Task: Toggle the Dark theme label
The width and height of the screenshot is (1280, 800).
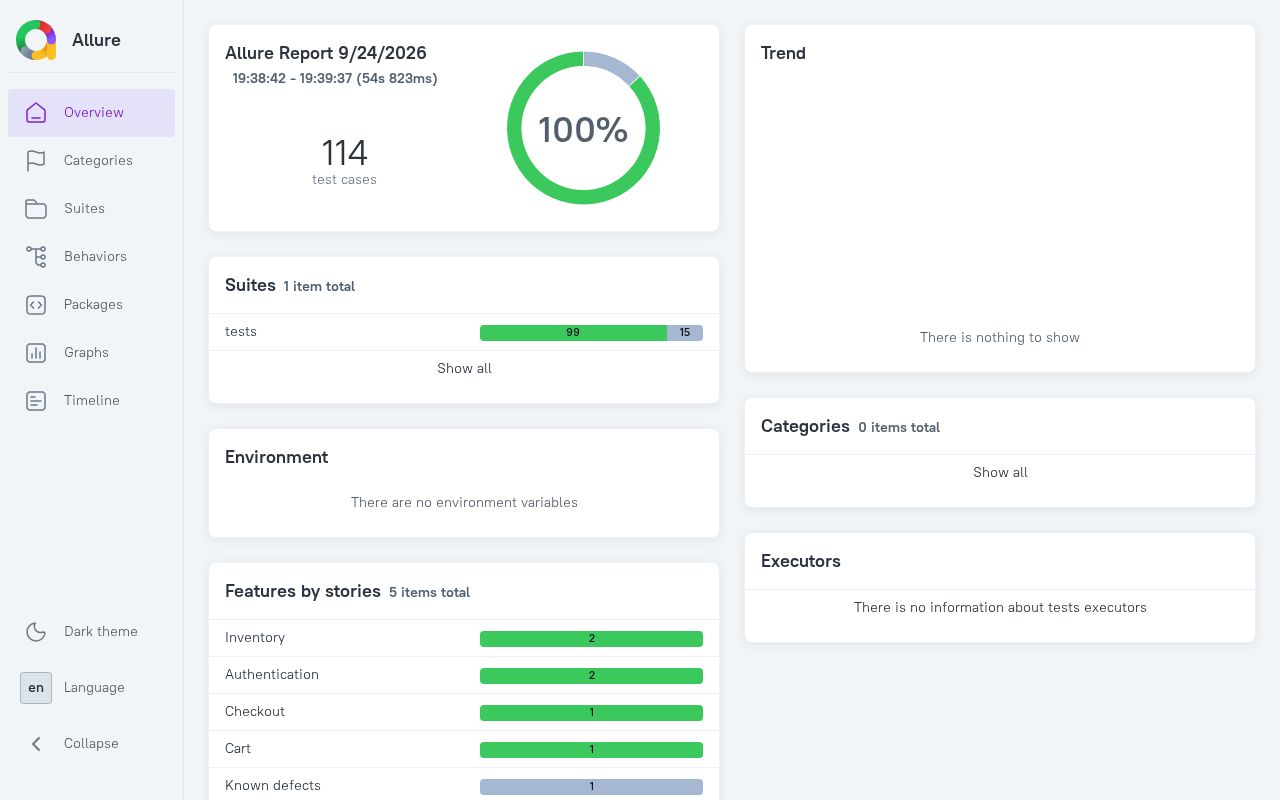Action: (x=101, y=632)
